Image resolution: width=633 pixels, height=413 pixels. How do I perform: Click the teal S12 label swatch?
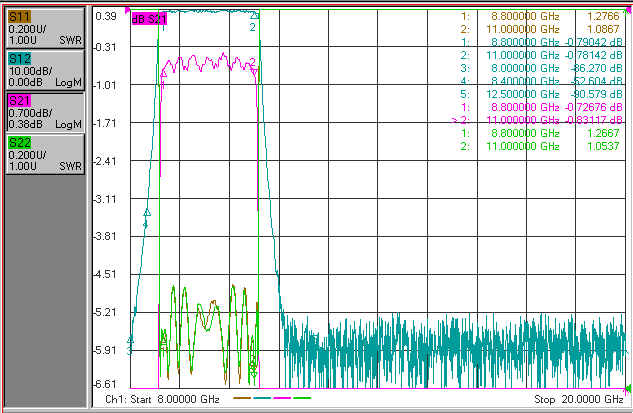pyautogui.click(x=19, y=59)
